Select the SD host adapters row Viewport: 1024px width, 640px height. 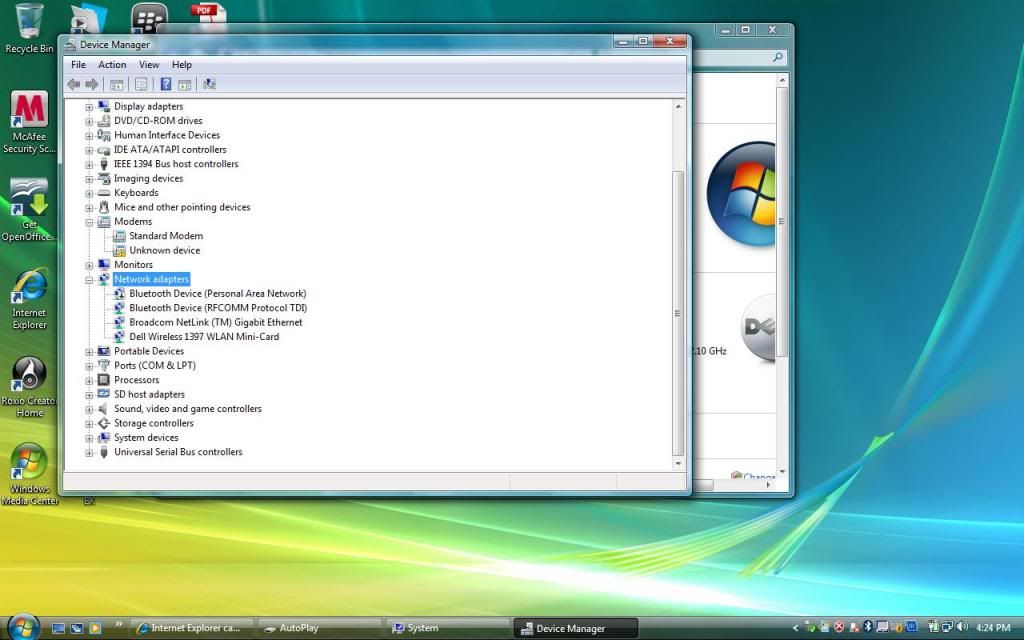[150, 394]
